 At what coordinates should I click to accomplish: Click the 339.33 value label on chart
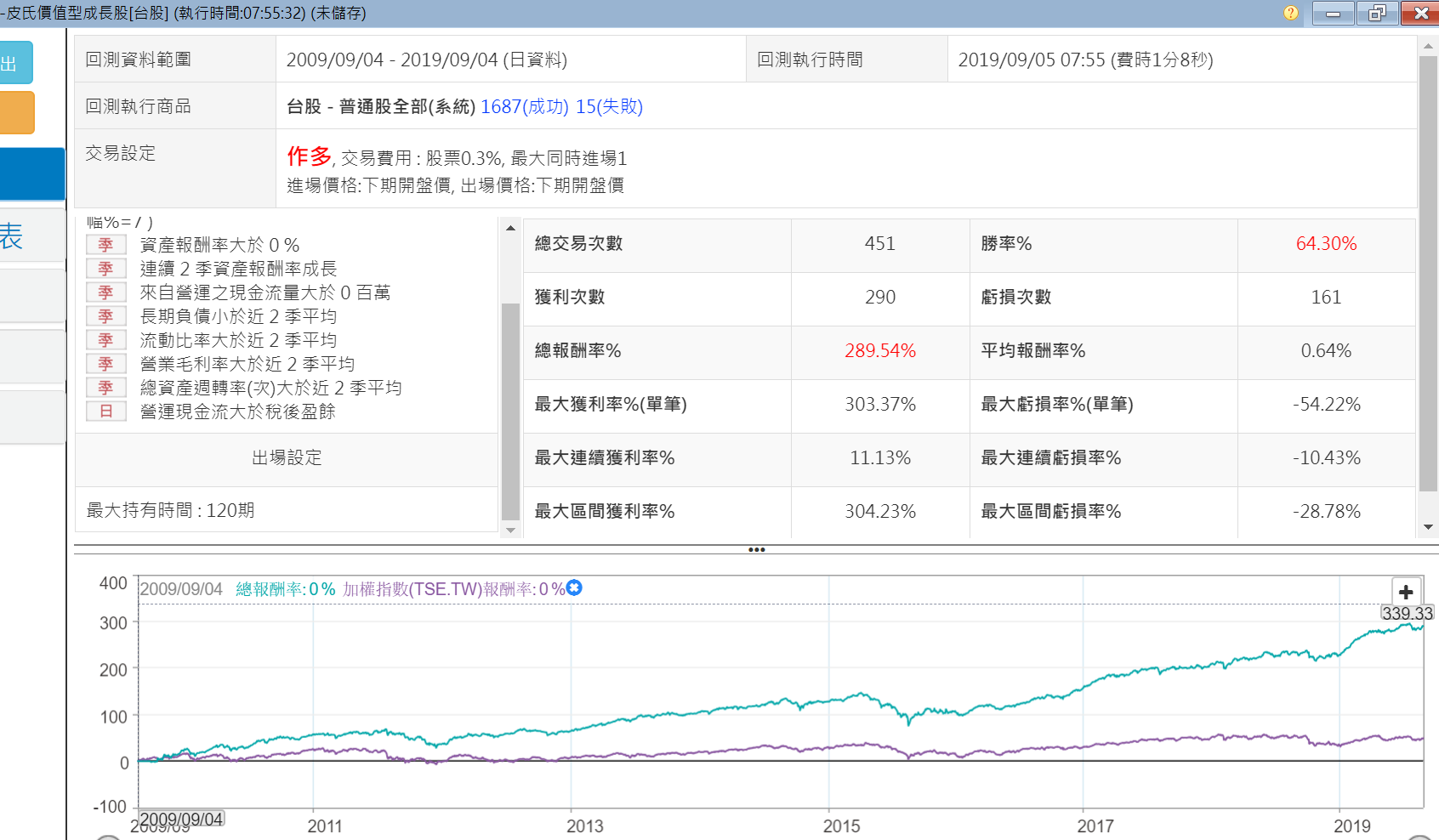pos(1407,613)
